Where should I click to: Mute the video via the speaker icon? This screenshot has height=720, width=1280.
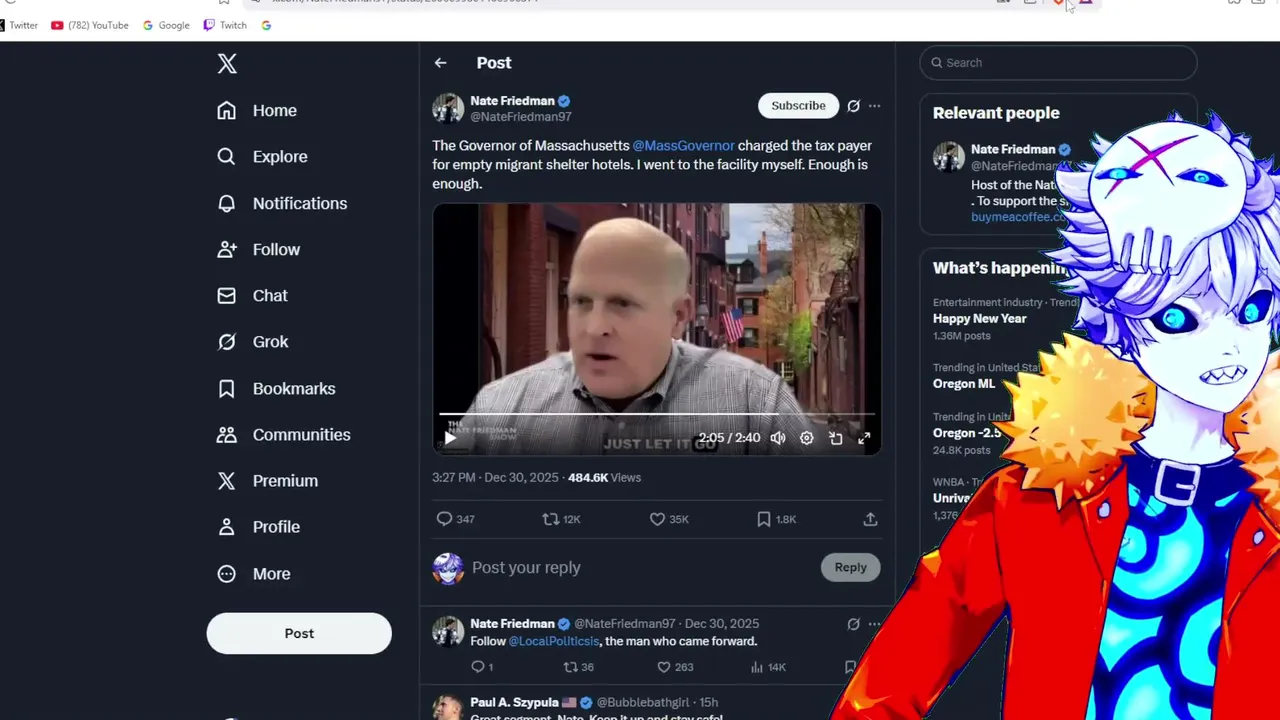778,438
